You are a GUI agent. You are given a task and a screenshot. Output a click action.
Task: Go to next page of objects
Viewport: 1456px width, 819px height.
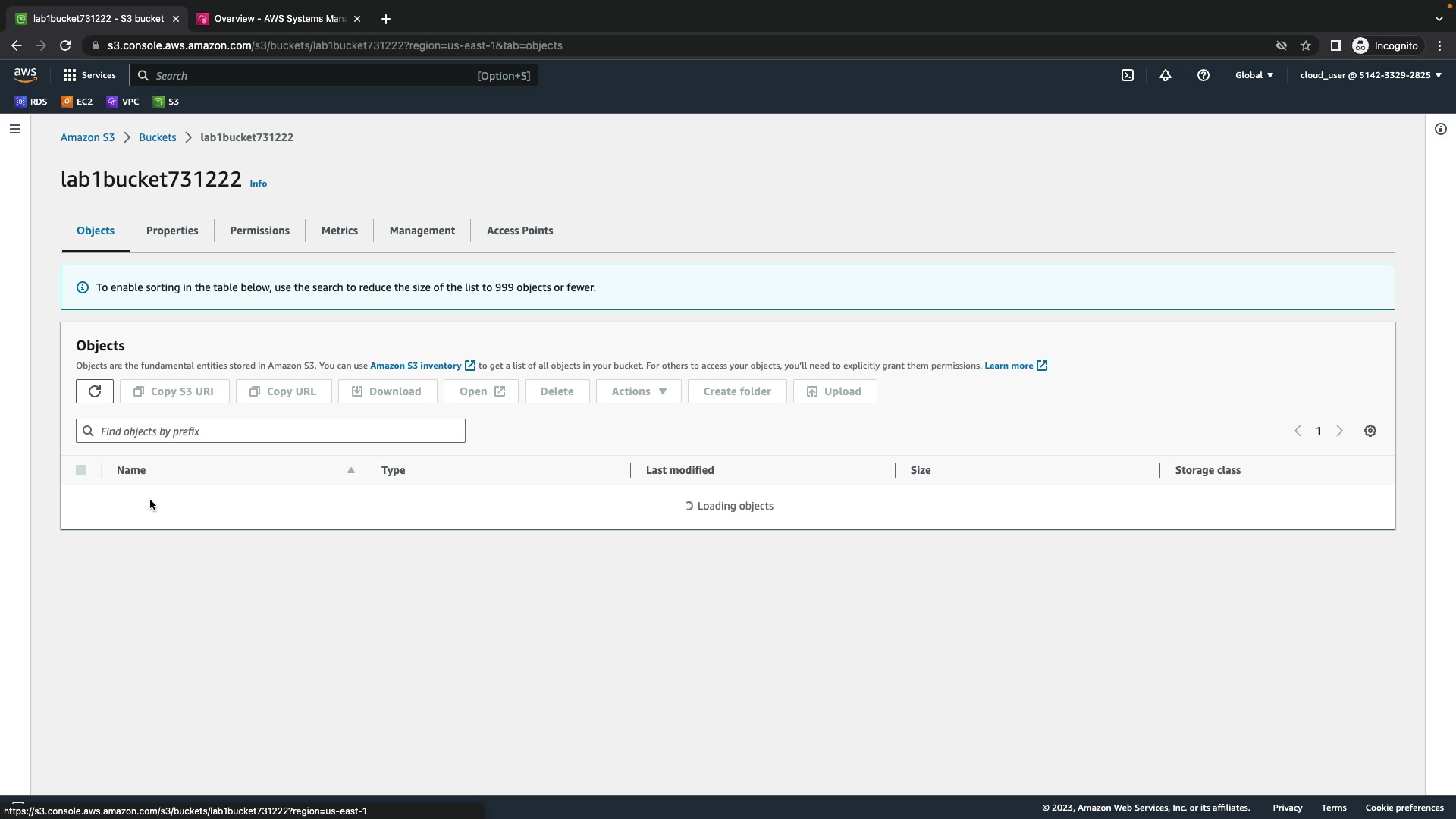1340,431
